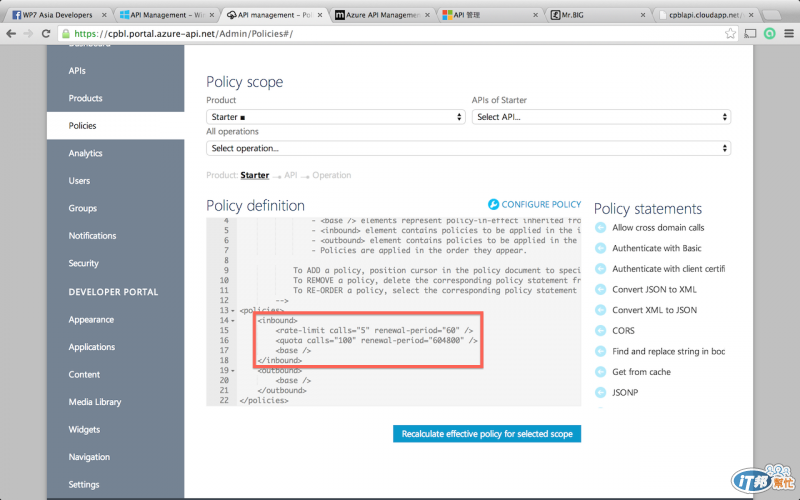Bookmark page with the star icon

tap(730, 34)
